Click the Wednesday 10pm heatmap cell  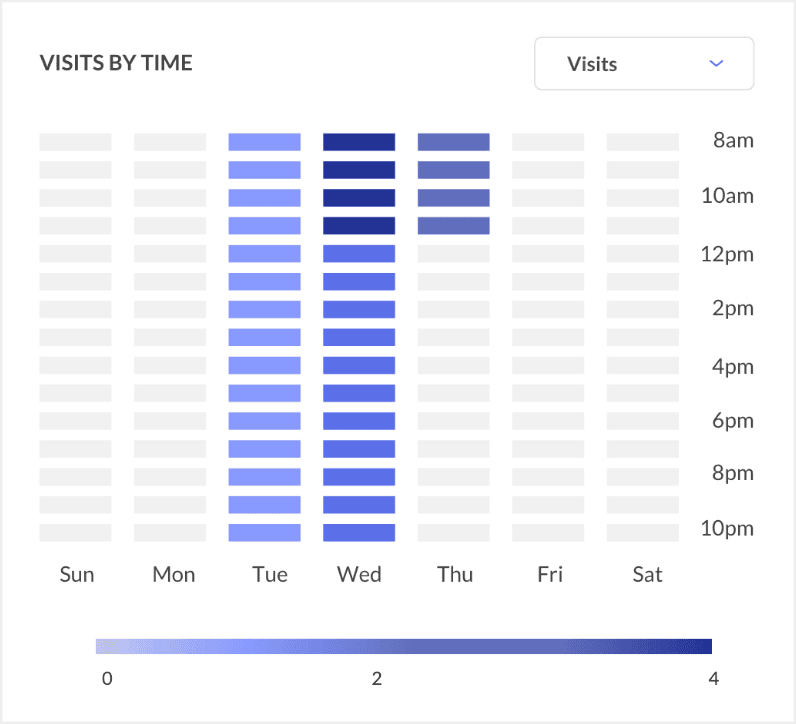pyautogui.click(x=359, y=533)
